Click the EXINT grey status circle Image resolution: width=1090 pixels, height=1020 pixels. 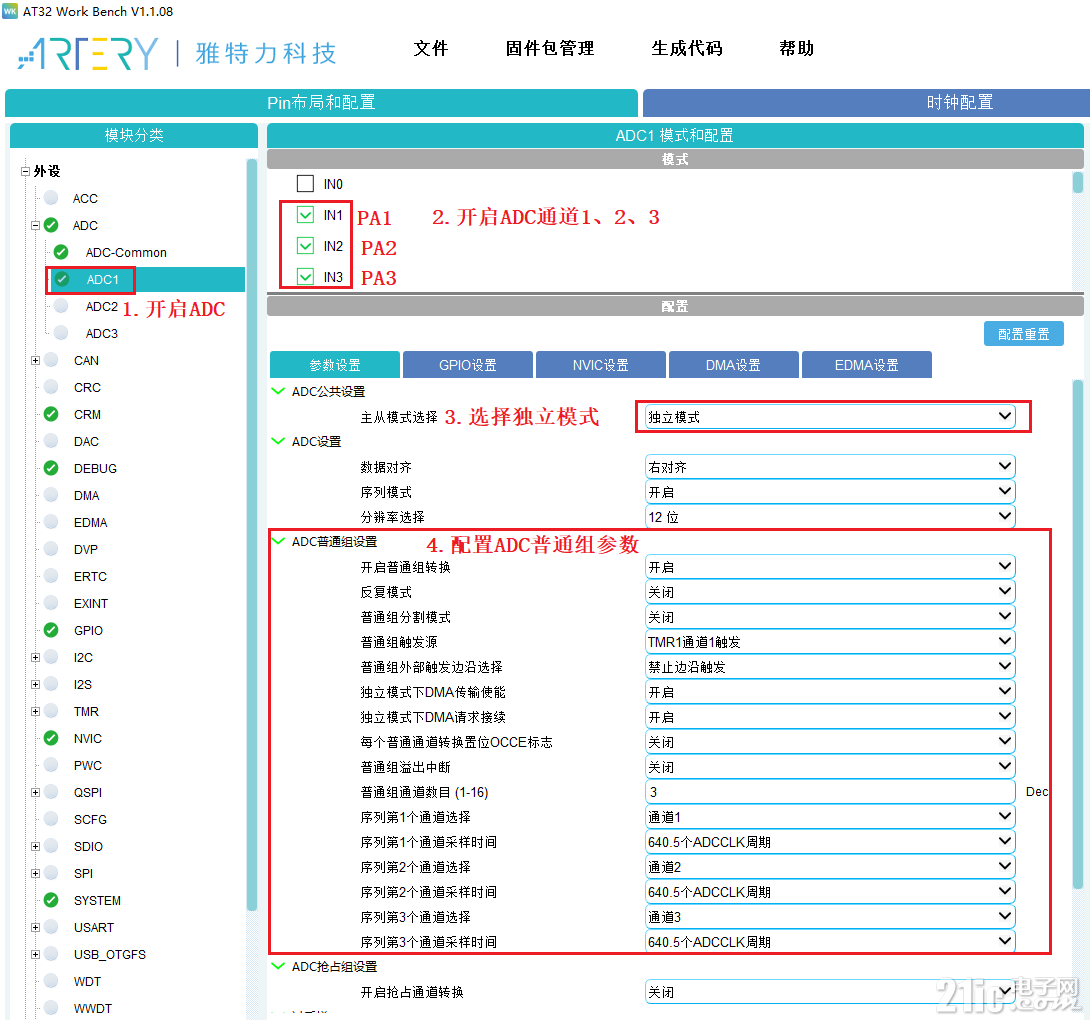coord(51,603)
